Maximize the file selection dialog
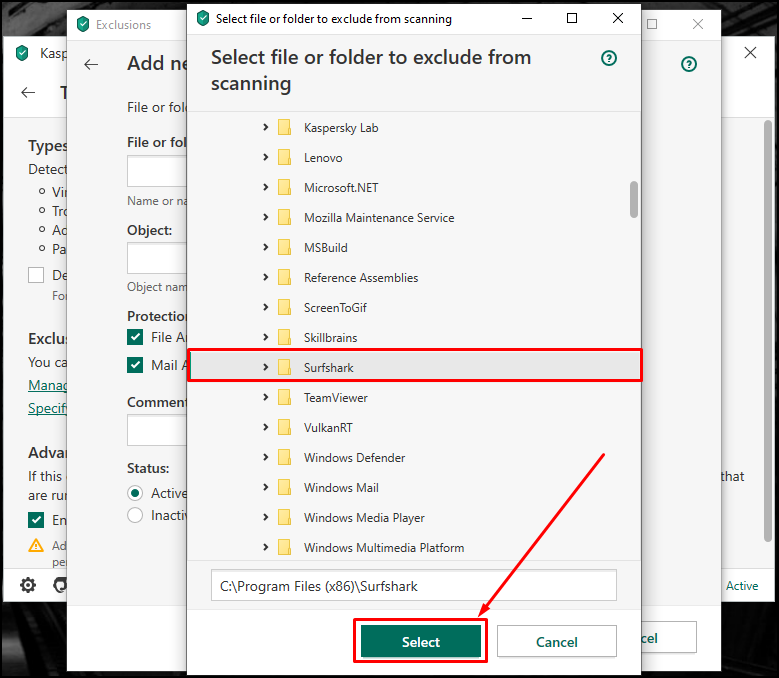779x678 pixels. (x=572, y=18)
